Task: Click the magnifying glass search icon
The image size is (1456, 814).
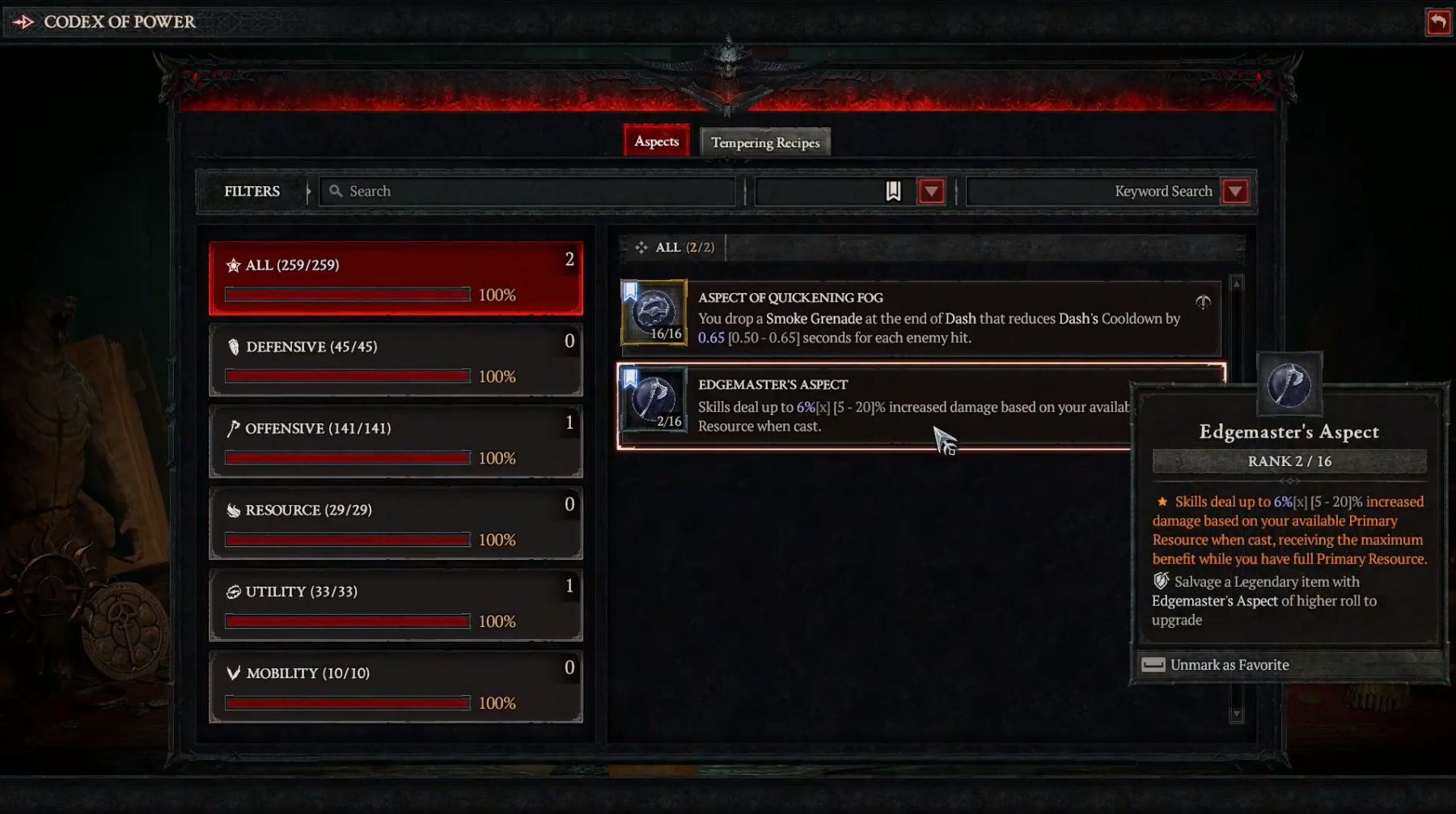Action: (x=336, y=191)
